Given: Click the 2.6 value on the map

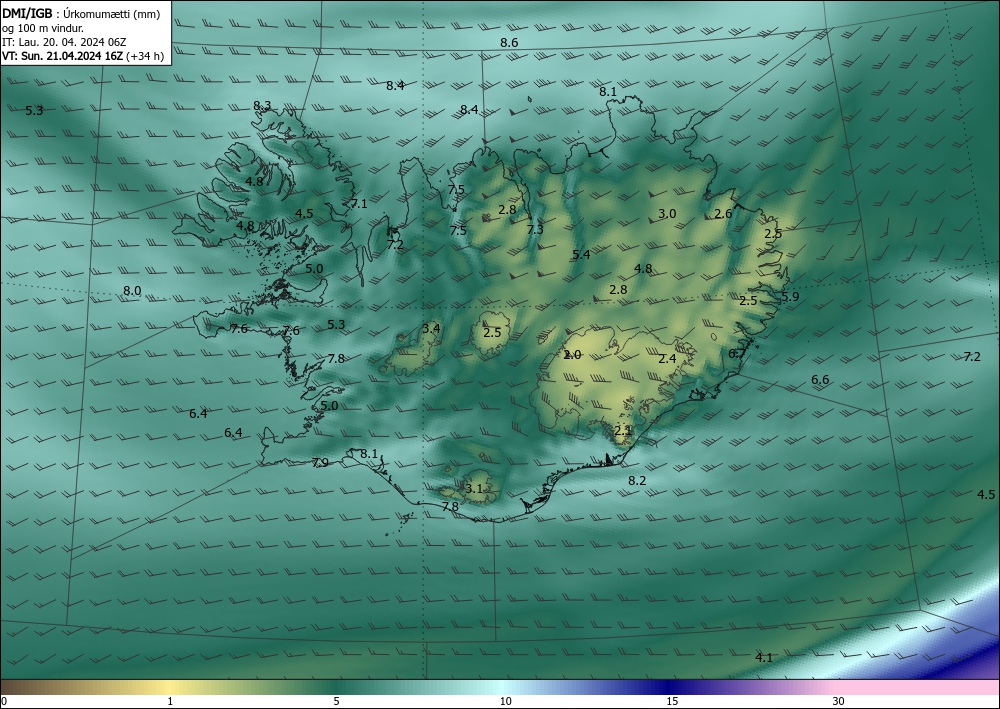Looking at the screenshot, I should (723, 214).
